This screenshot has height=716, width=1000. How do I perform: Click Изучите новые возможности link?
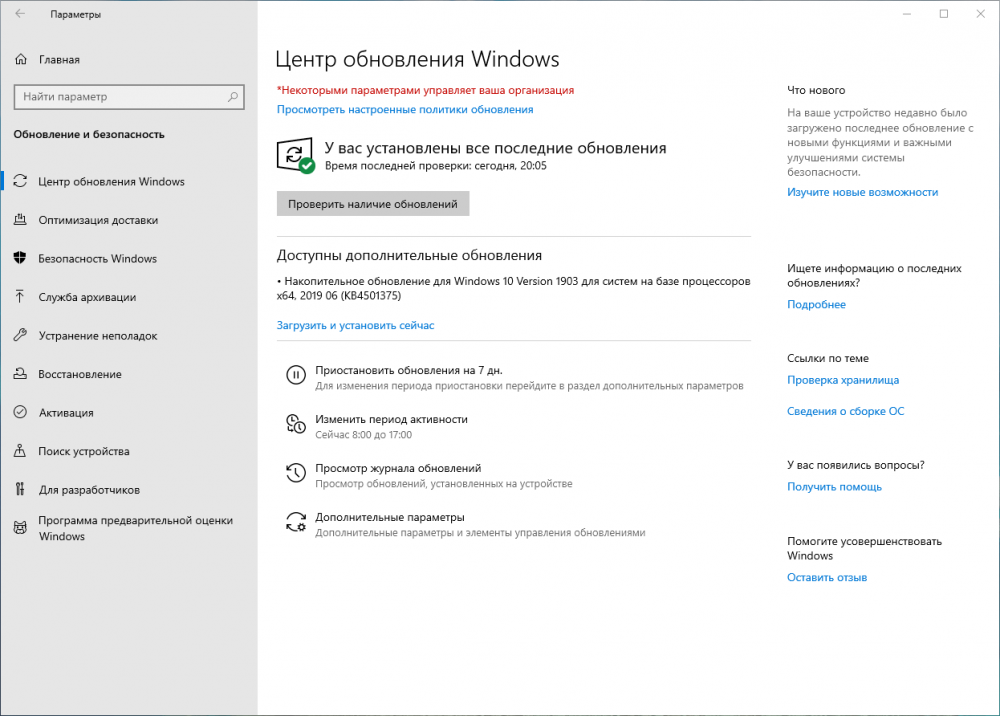[x=862, y=193]
